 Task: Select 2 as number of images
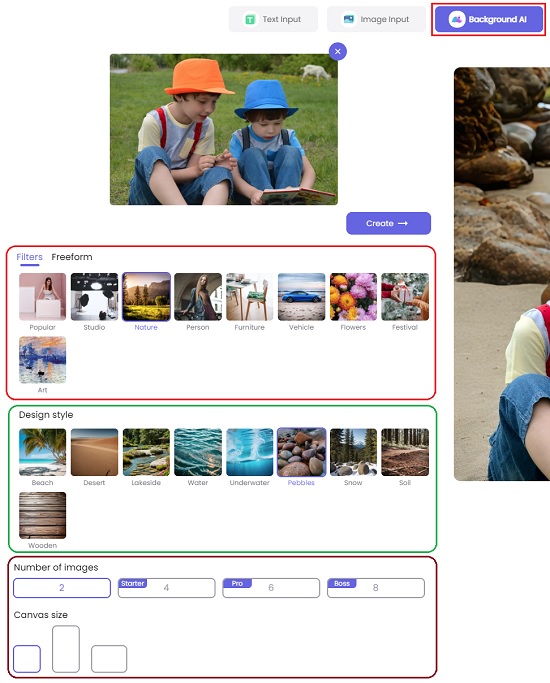[x=62, y=588]
